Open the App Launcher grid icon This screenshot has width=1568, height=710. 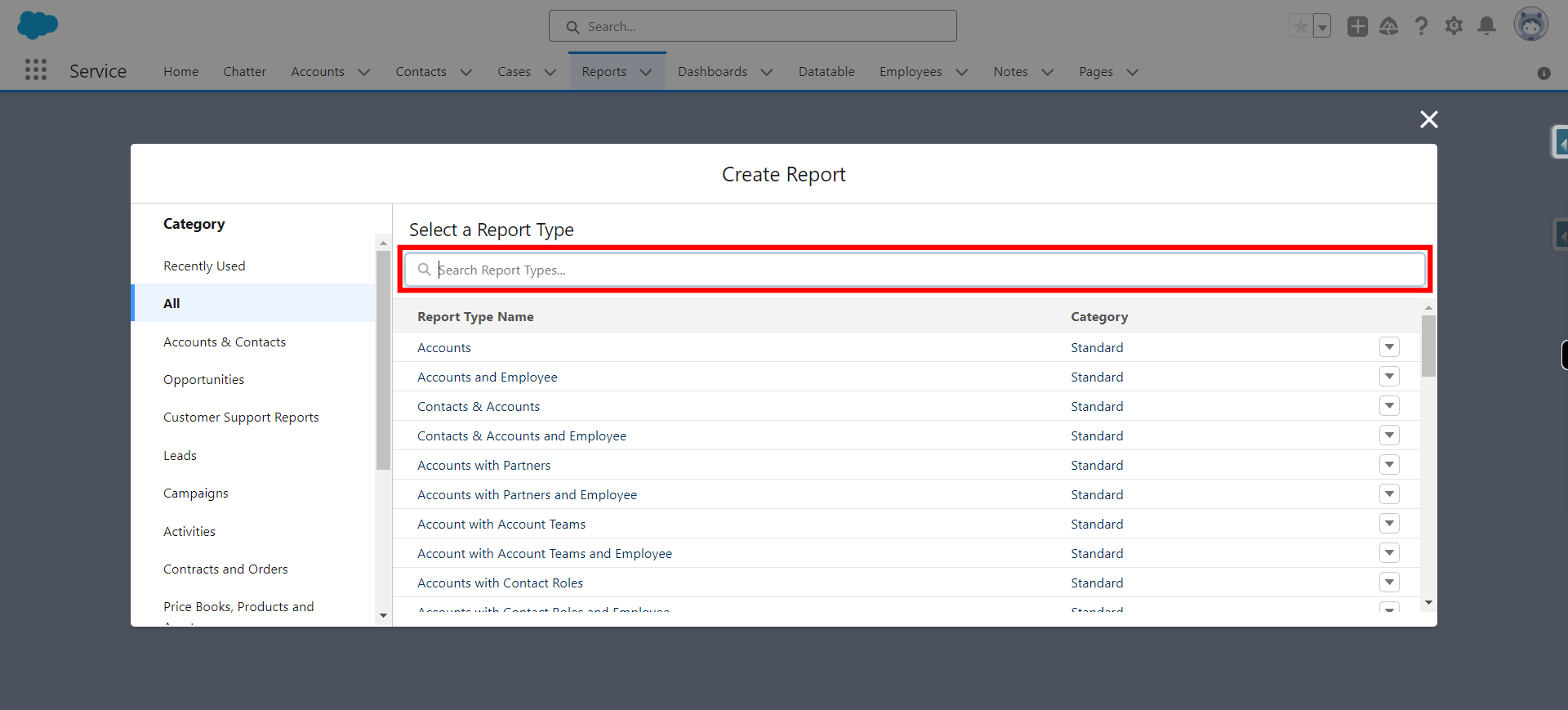[36, 69]
